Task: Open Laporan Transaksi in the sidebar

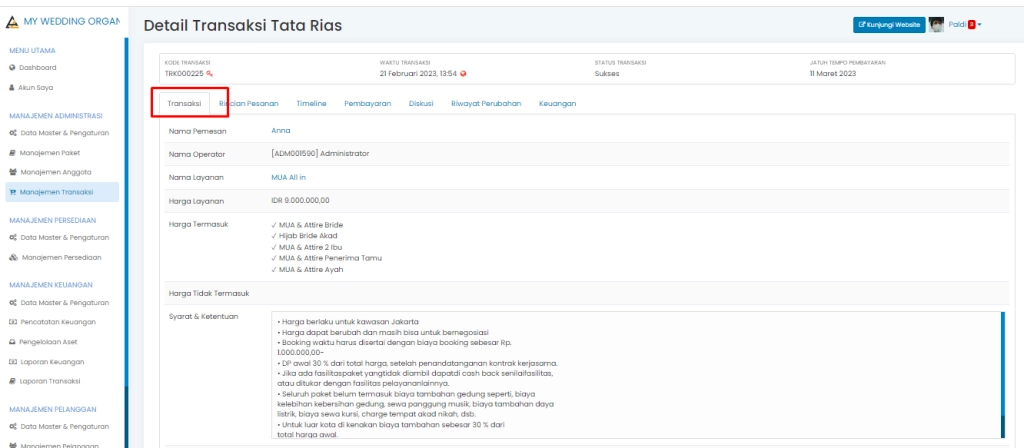Action: [58, 382]
